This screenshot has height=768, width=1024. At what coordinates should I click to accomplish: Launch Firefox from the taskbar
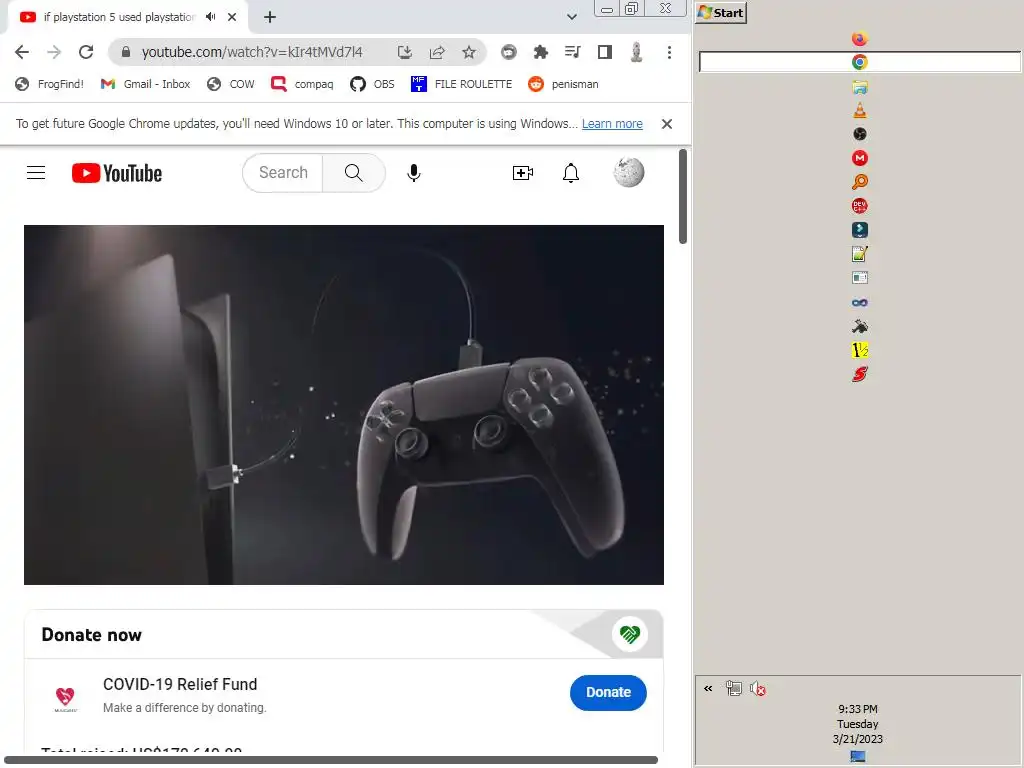pos(859,39)
